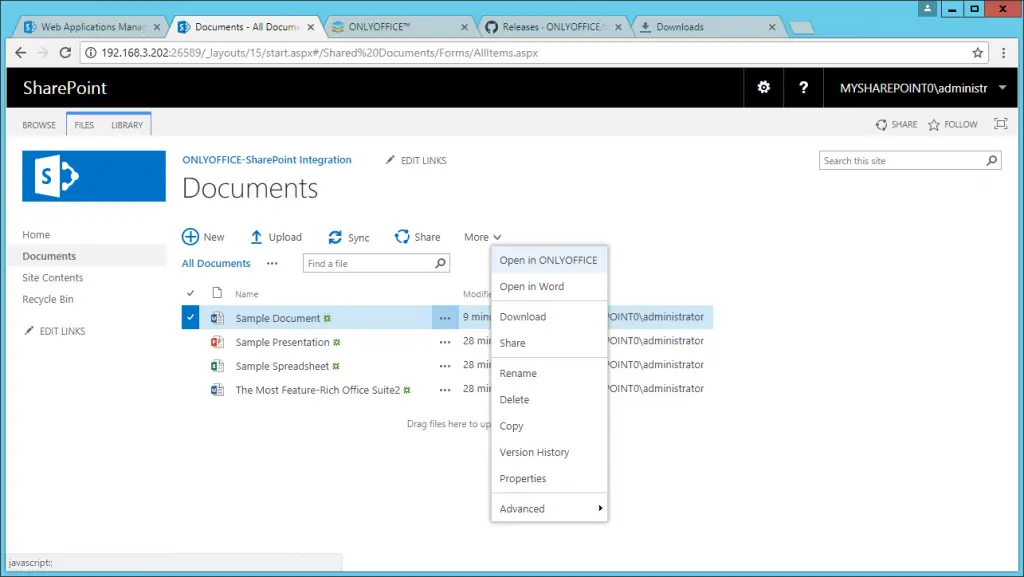Image resolution: width=1024 pixels, height=577 pixels.
Task: Click the browser back arrow
Action: point(21,53)
